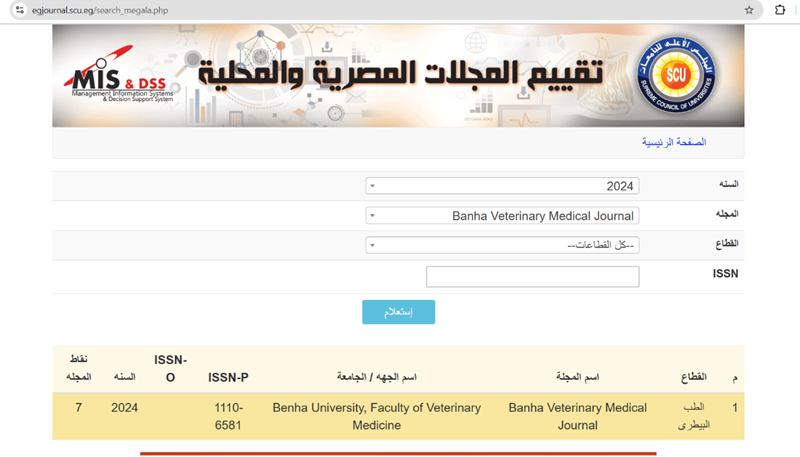This screenshot has width=800, height=457.
Task: Click the ISSN-P column header
Action: pyautogui.click(x=228, y=377)
